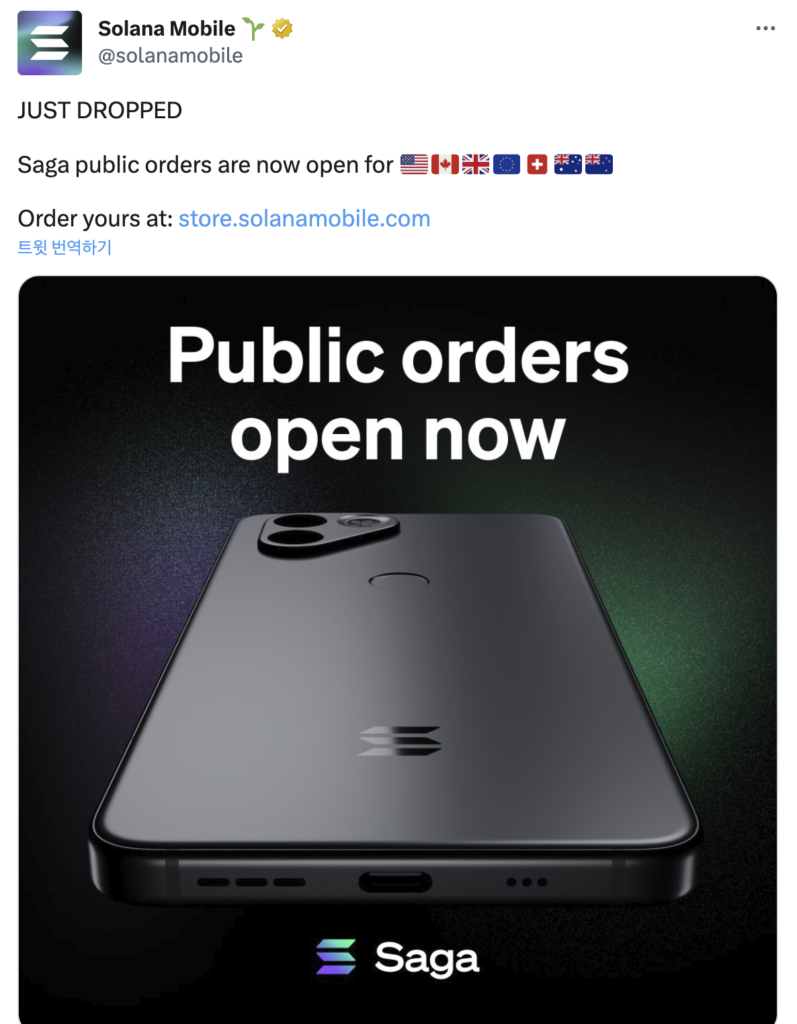Click the Australia flag emoji

[x=568, y=164]
